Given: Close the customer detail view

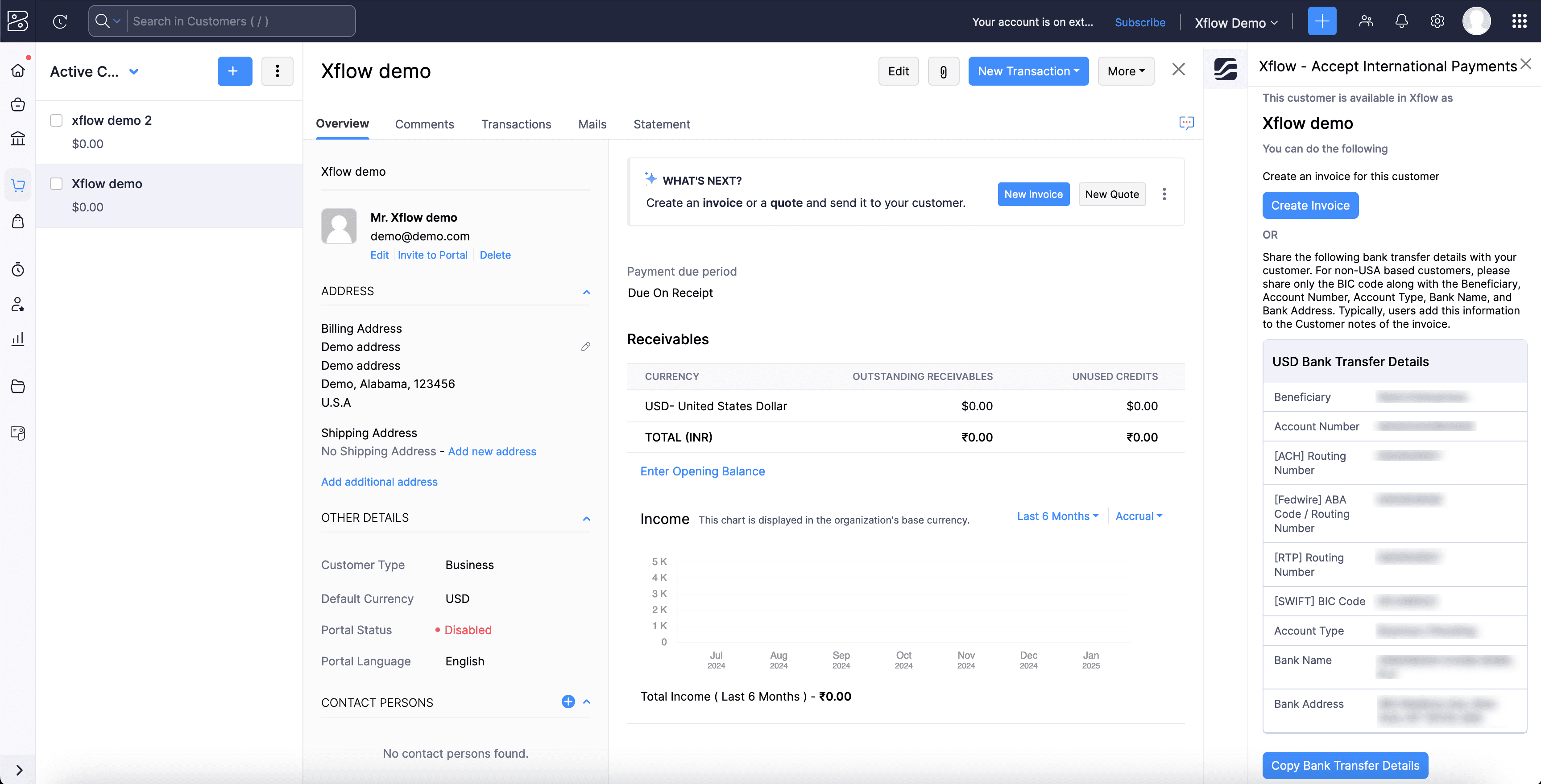Looking at the screenshot, I should [x=1178, y=70].
